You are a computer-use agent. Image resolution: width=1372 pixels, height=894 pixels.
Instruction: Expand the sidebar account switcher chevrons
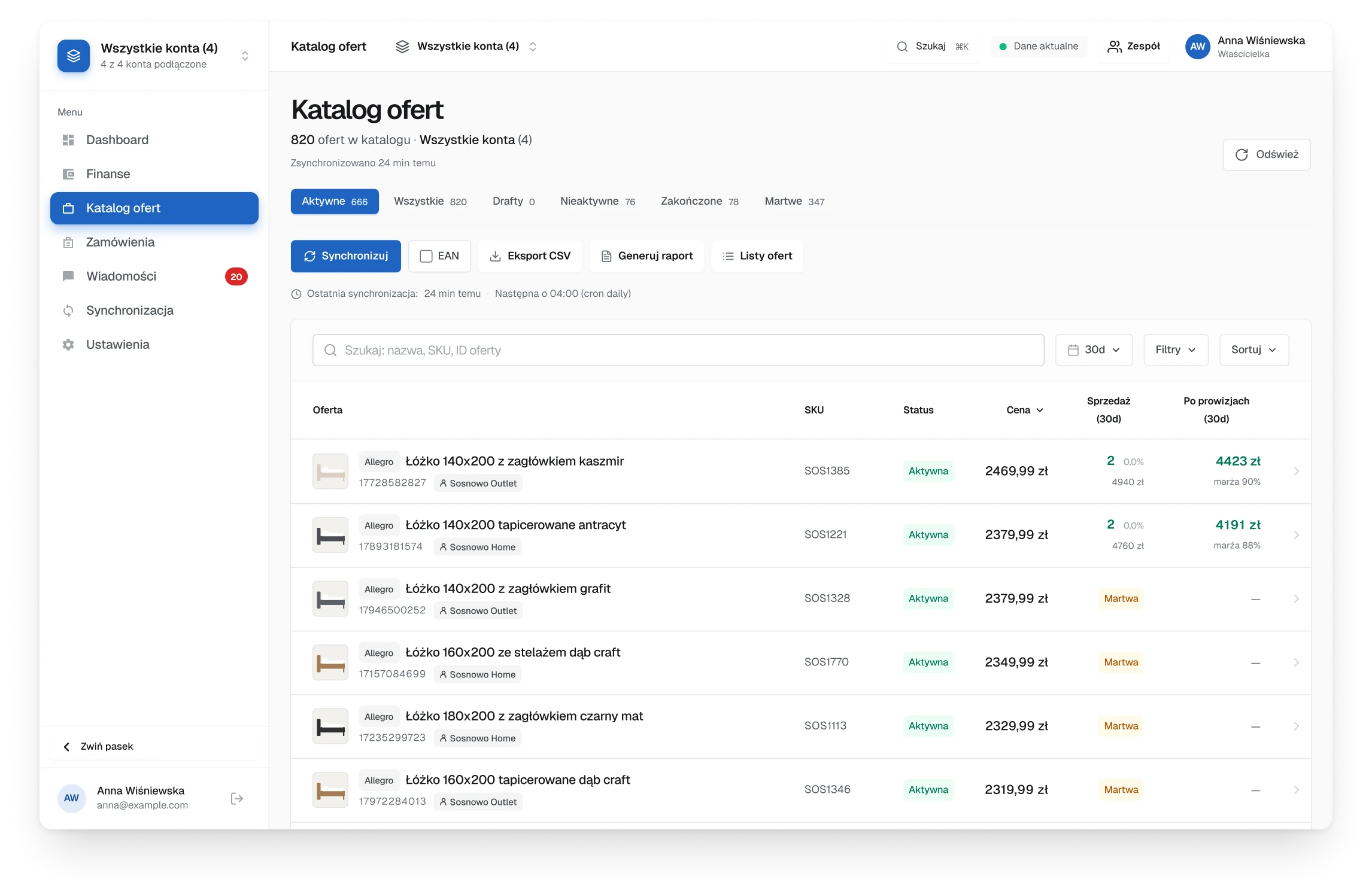(x=245, y=56)
